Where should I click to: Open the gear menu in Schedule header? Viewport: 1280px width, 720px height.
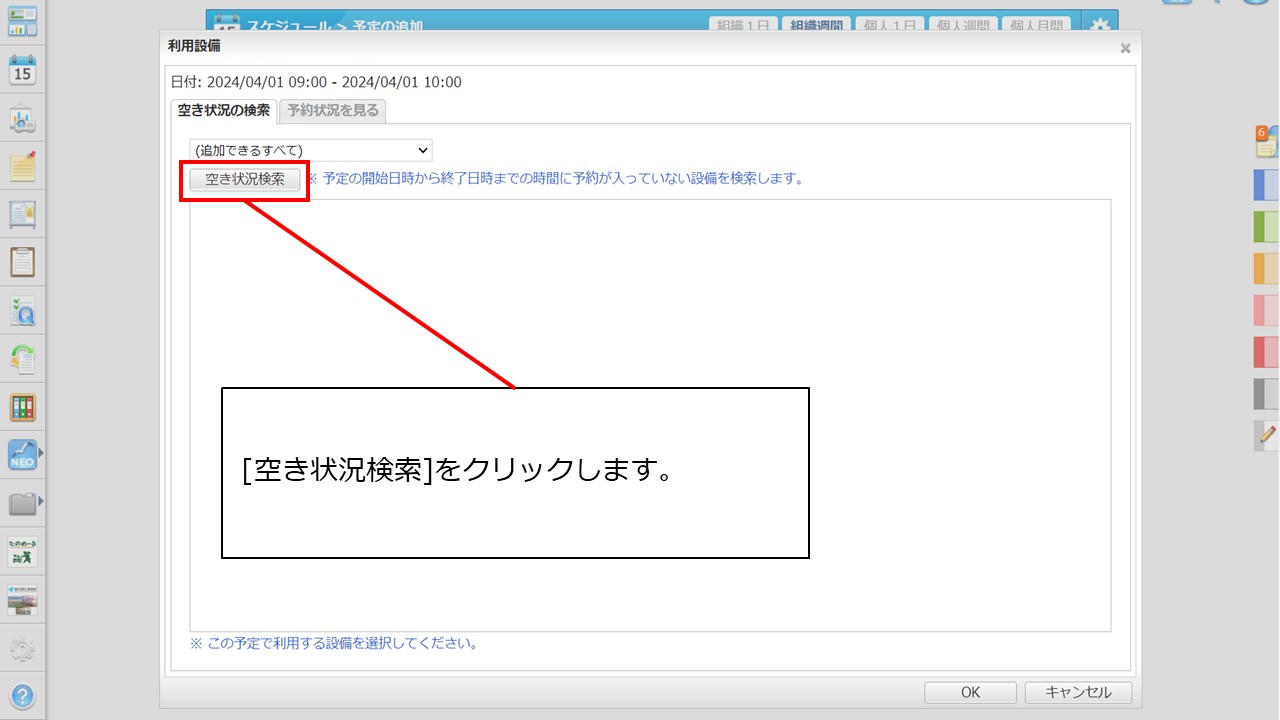tap(1100, 26)
